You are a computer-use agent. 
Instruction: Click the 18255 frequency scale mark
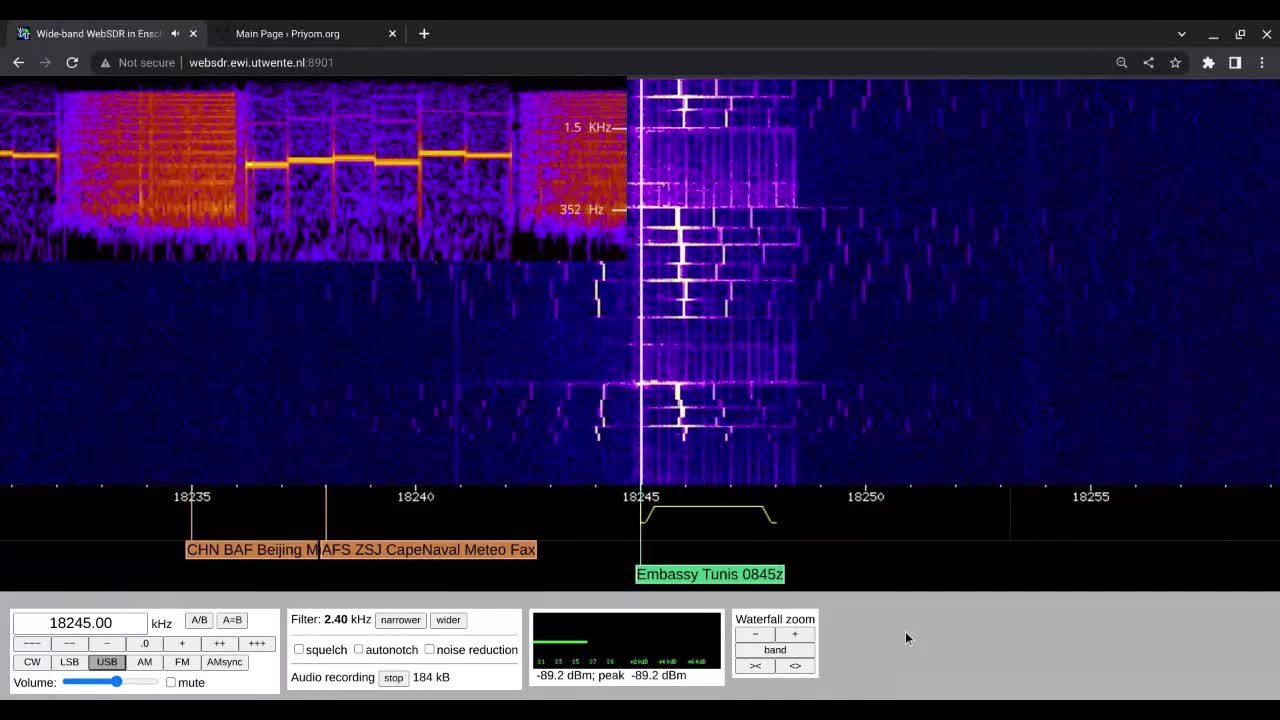pos(1091,496)
